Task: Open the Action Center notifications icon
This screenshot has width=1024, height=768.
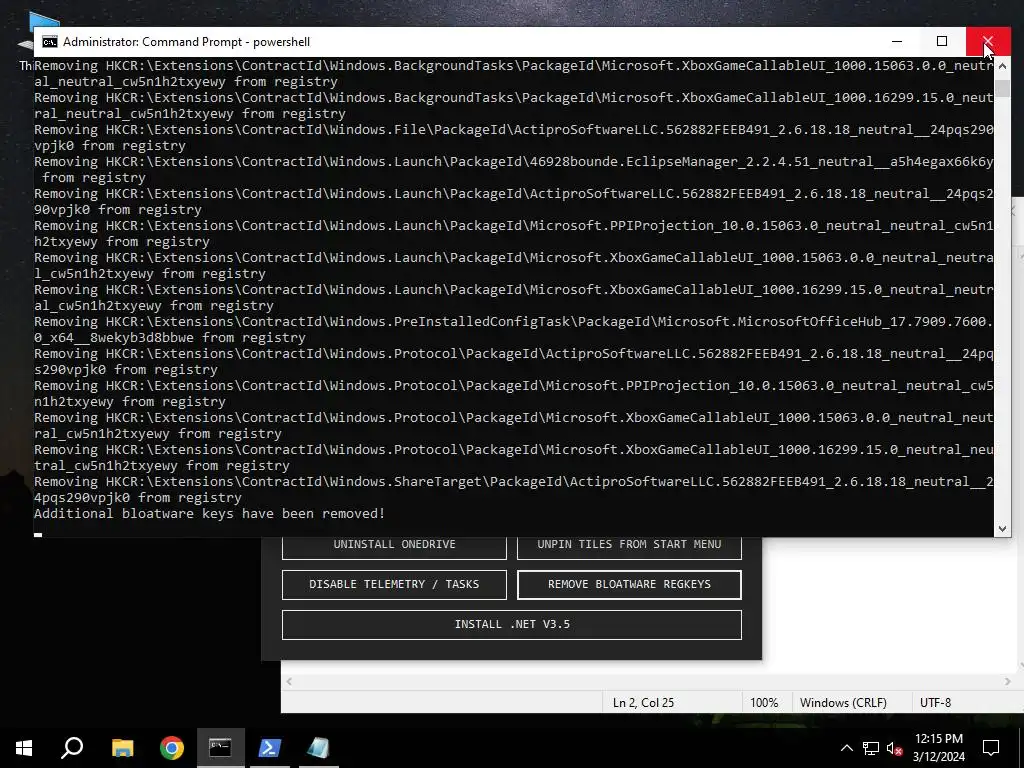Action: click(991, 748)
